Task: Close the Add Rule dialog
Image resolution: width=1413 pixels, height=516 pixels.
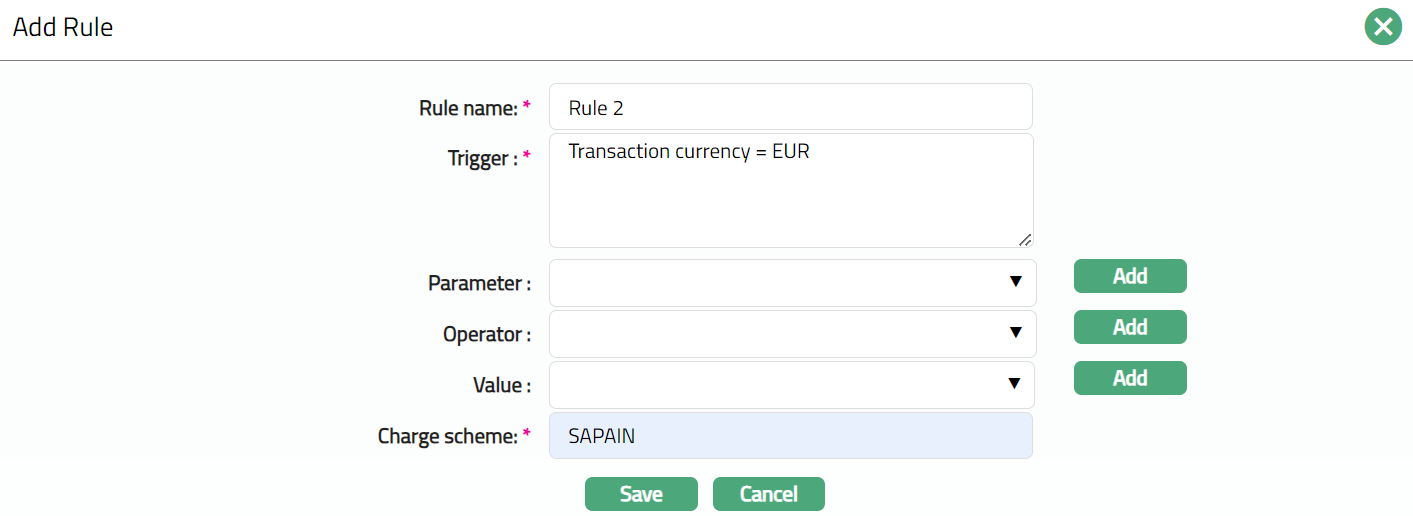Action: [x=1383, y=27]
